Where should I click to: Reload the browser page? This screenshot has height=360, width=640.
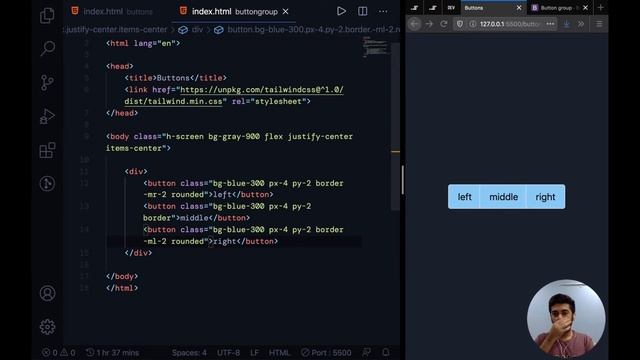444,24
